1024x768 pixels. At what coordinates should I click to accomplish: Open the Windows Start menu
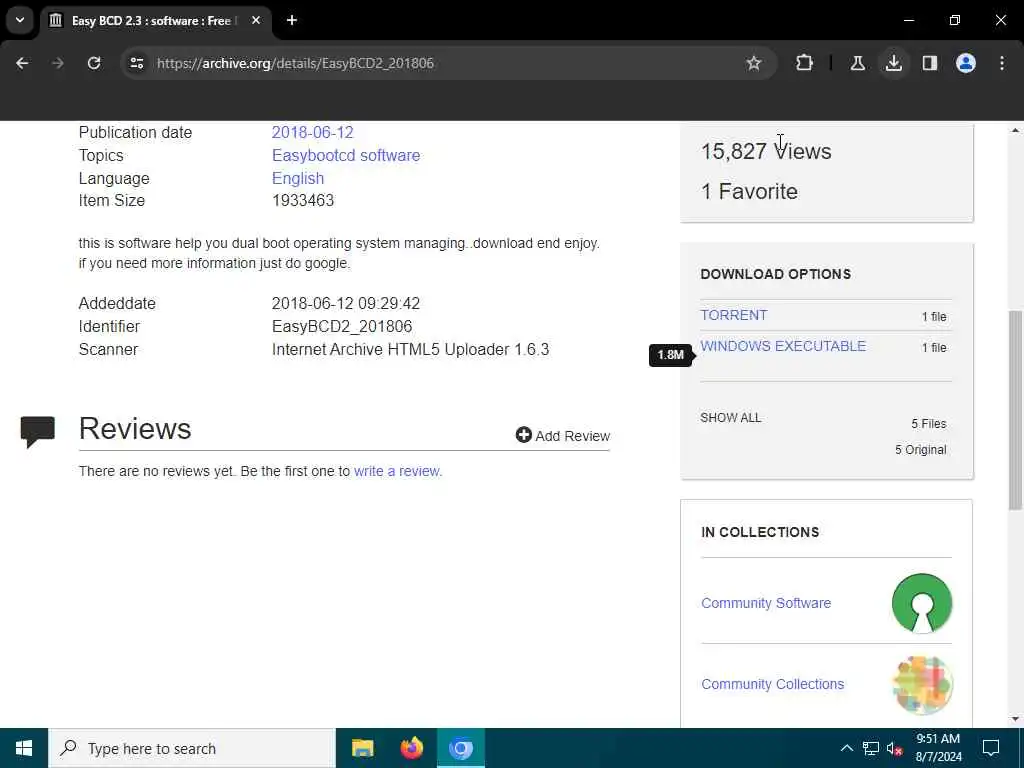(24, 748)
